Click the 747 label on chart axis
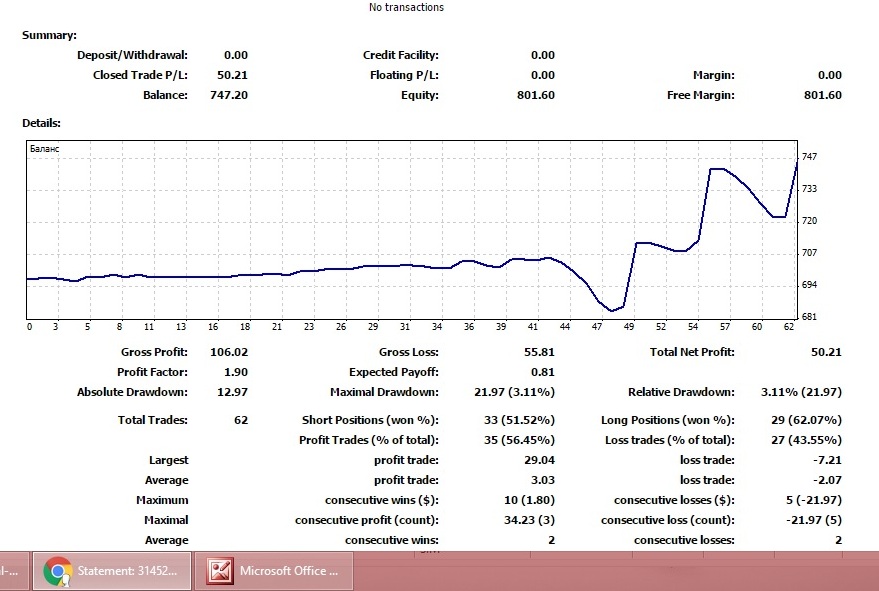This screenshot has height=591, width=879. click(809, 157)
